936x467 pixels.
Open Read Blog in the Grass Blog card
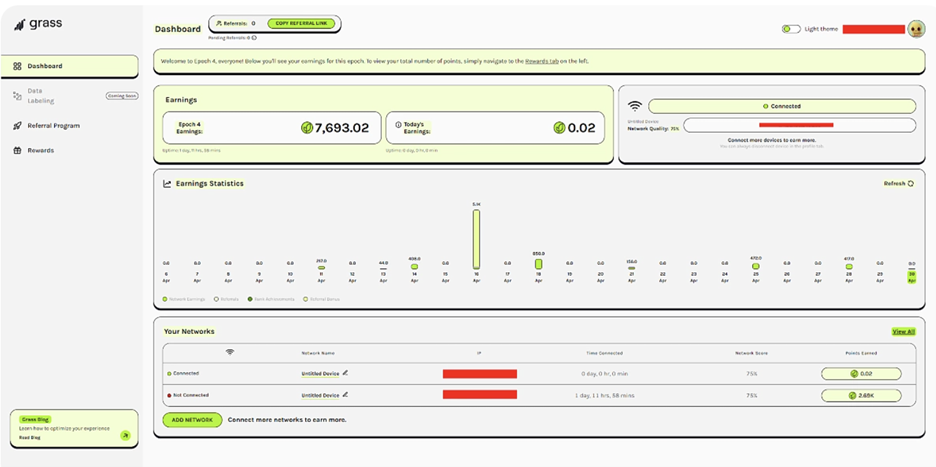29,437
